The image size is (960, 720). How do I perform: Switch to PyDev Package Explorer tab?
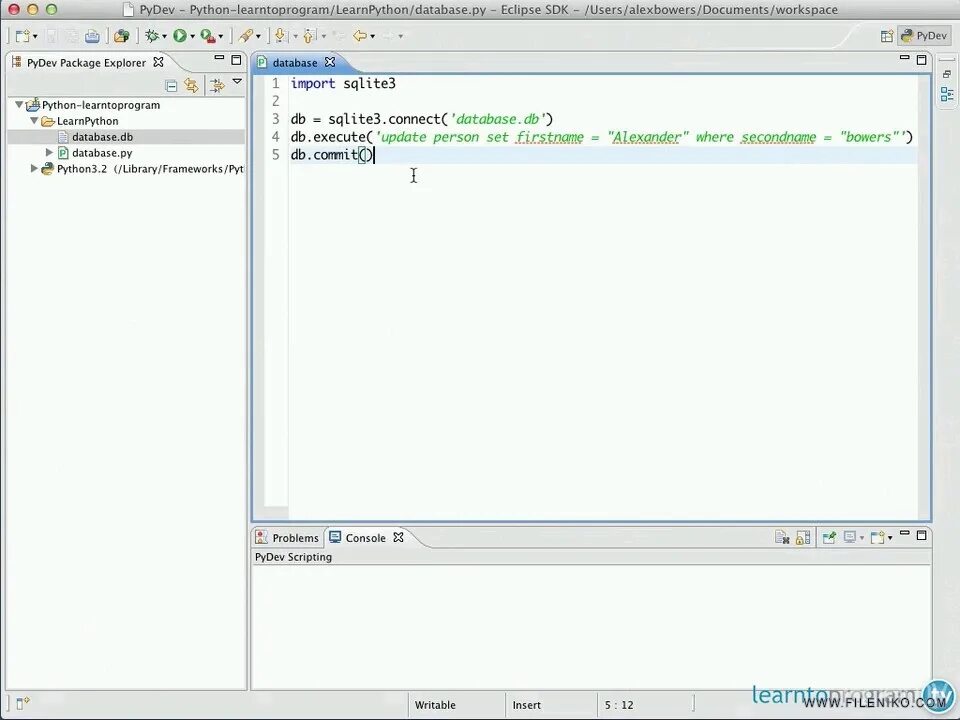(x=86, y=62)
